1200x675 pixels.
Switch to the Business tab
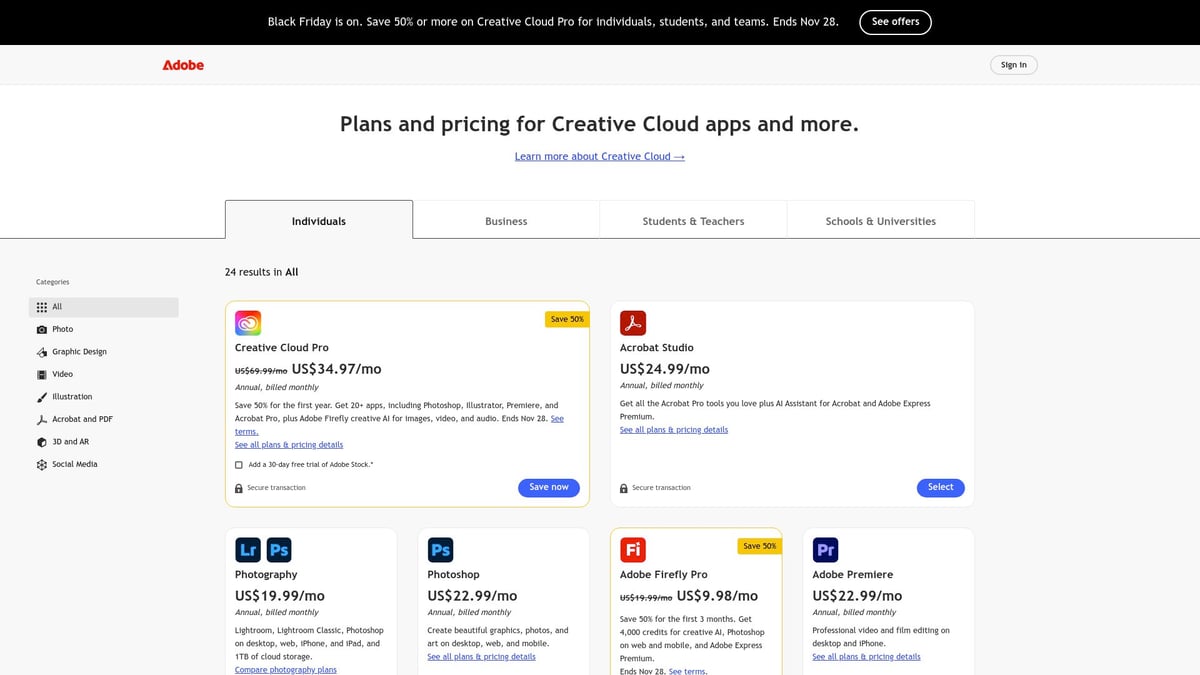[506, 220]
